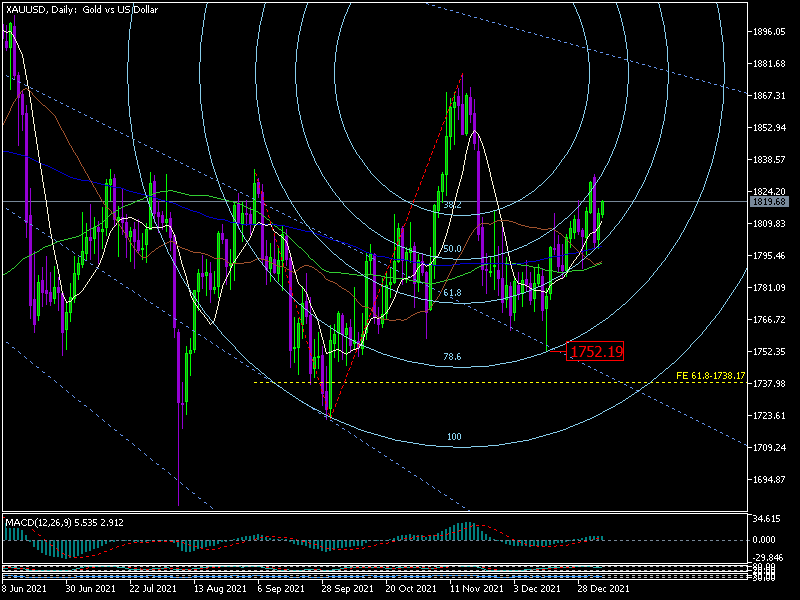Image resolution: width=800 pixels, height=600 pixels.
Task: Click the 50.0 Fibonacci arc label
Action: click(451, 248)
